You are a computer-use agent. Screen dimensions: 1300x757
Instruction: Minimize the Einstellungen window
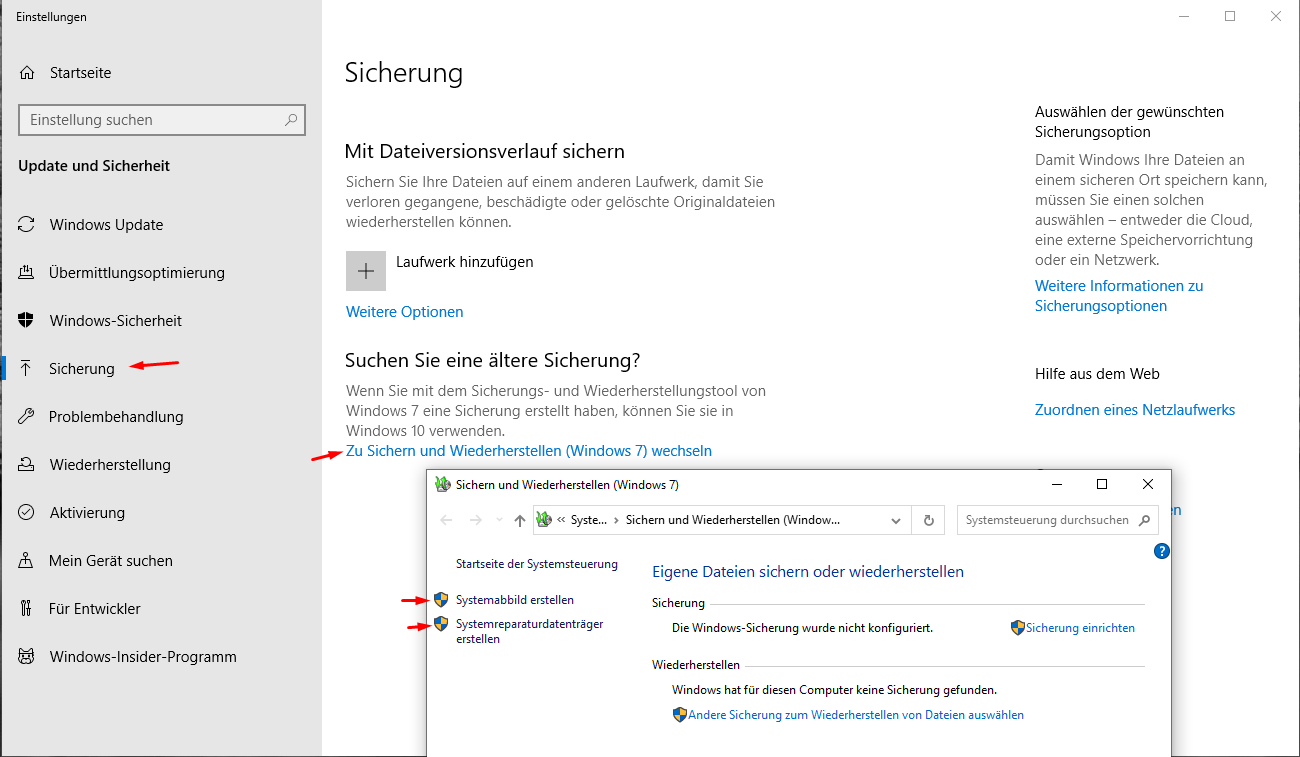tap(1184, 16)
